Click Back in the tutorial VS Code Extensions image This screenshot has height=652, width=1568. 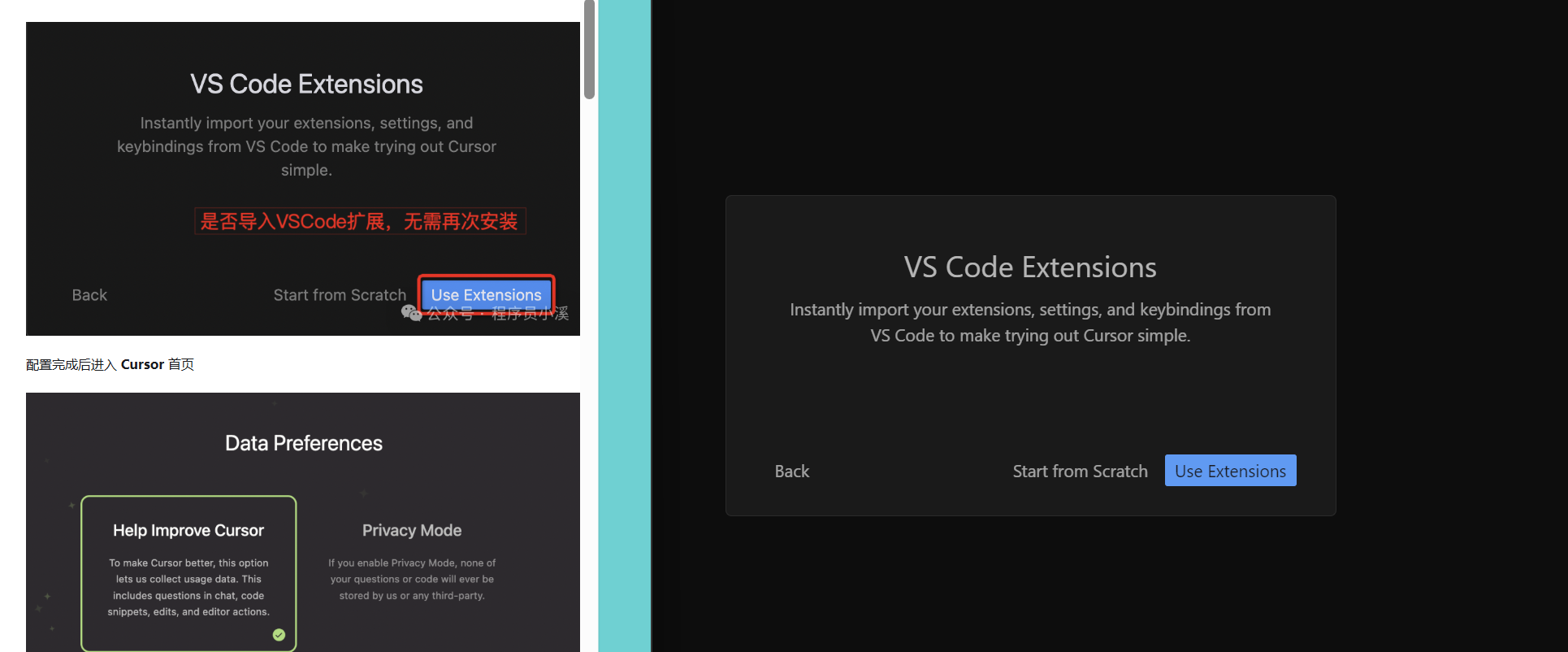pyautogui.click(x=89, y=294)
